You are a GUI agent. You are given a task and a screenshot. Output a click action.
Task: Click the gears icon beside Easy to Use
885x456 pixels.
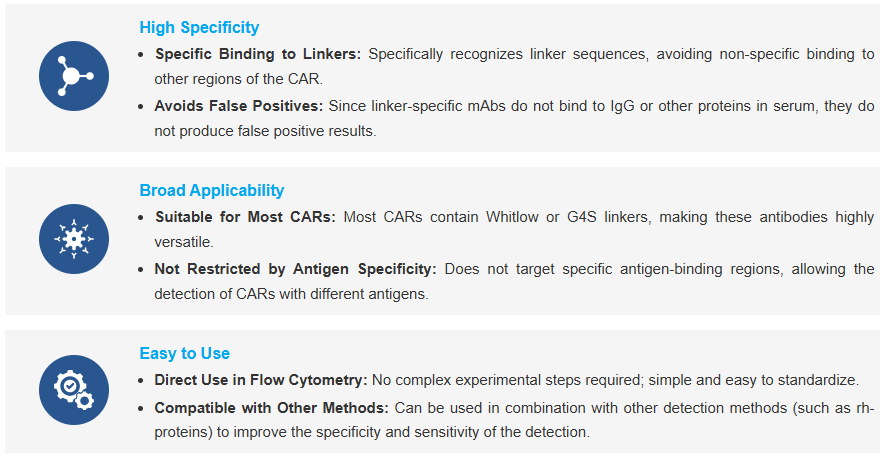point(74,390)
